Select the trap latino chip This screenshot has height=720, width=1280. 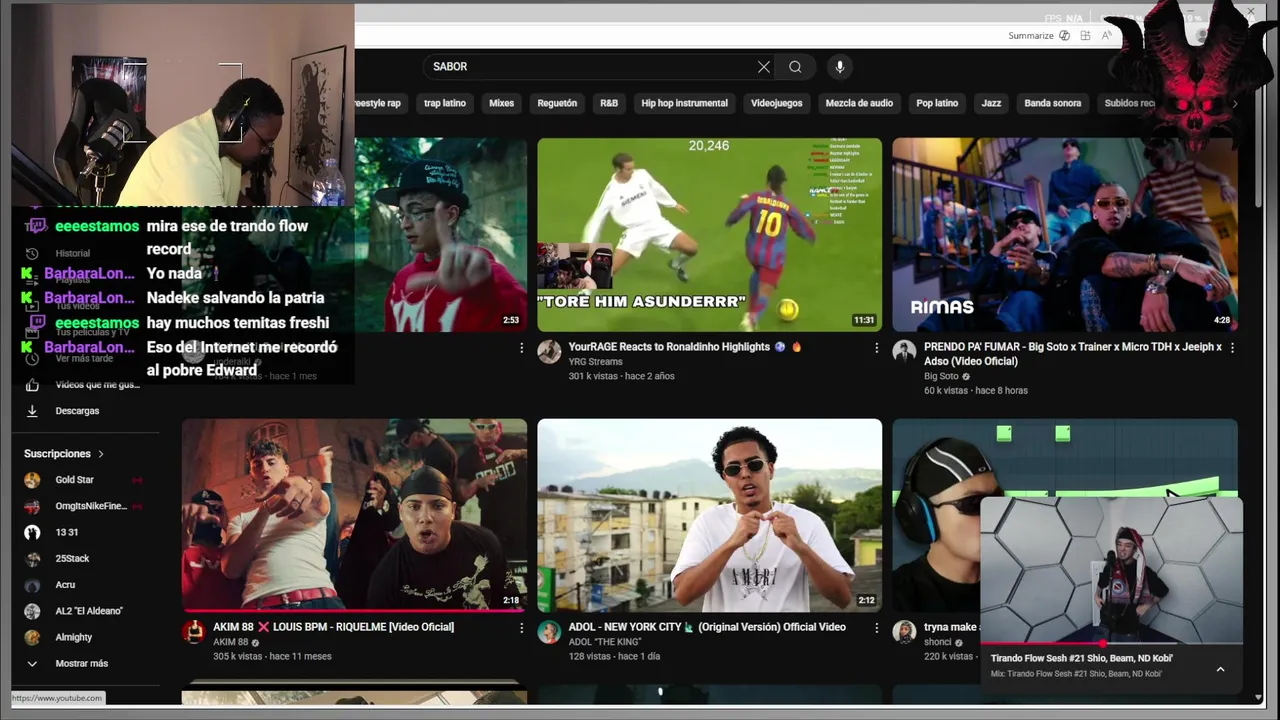pyautogui.click(x=445, y=103)
